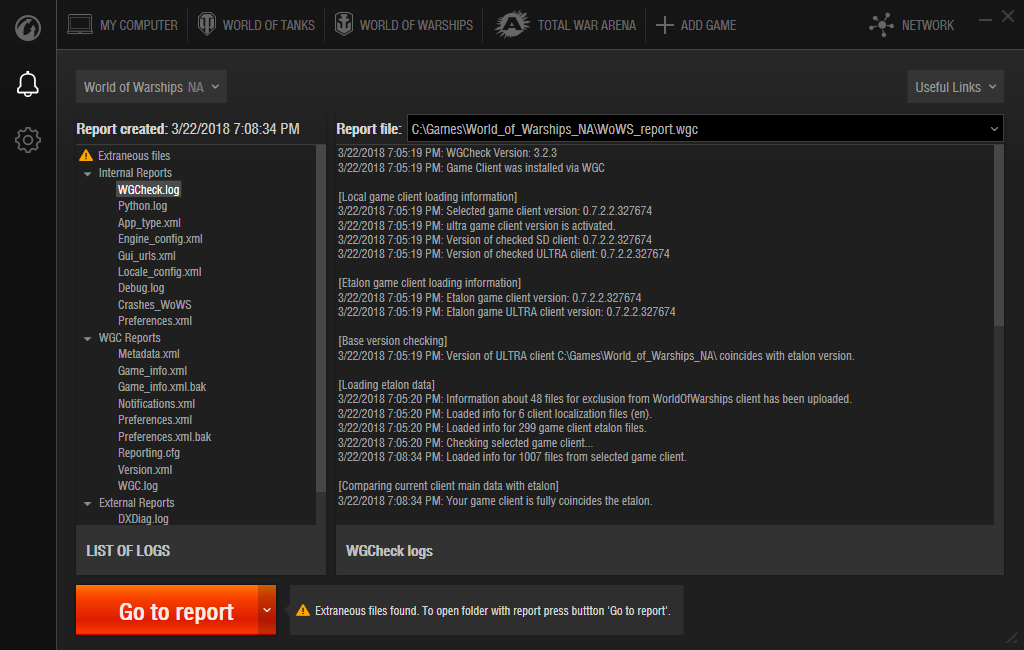
Task: Click the 'Report created' timestamp text
Action: (188, 129)
